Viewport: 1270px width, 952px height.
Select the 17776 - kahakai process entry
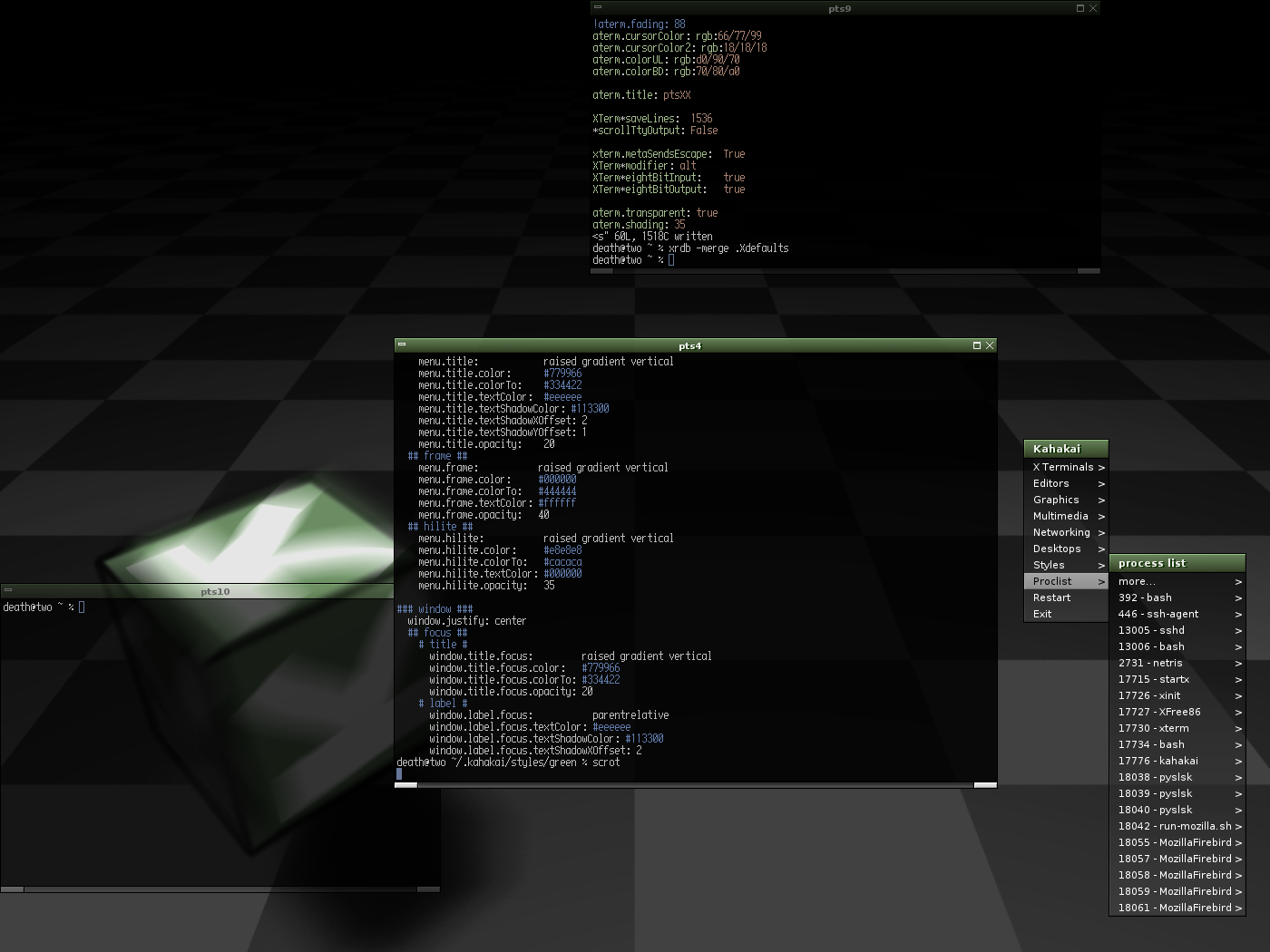click(1158, 761)
